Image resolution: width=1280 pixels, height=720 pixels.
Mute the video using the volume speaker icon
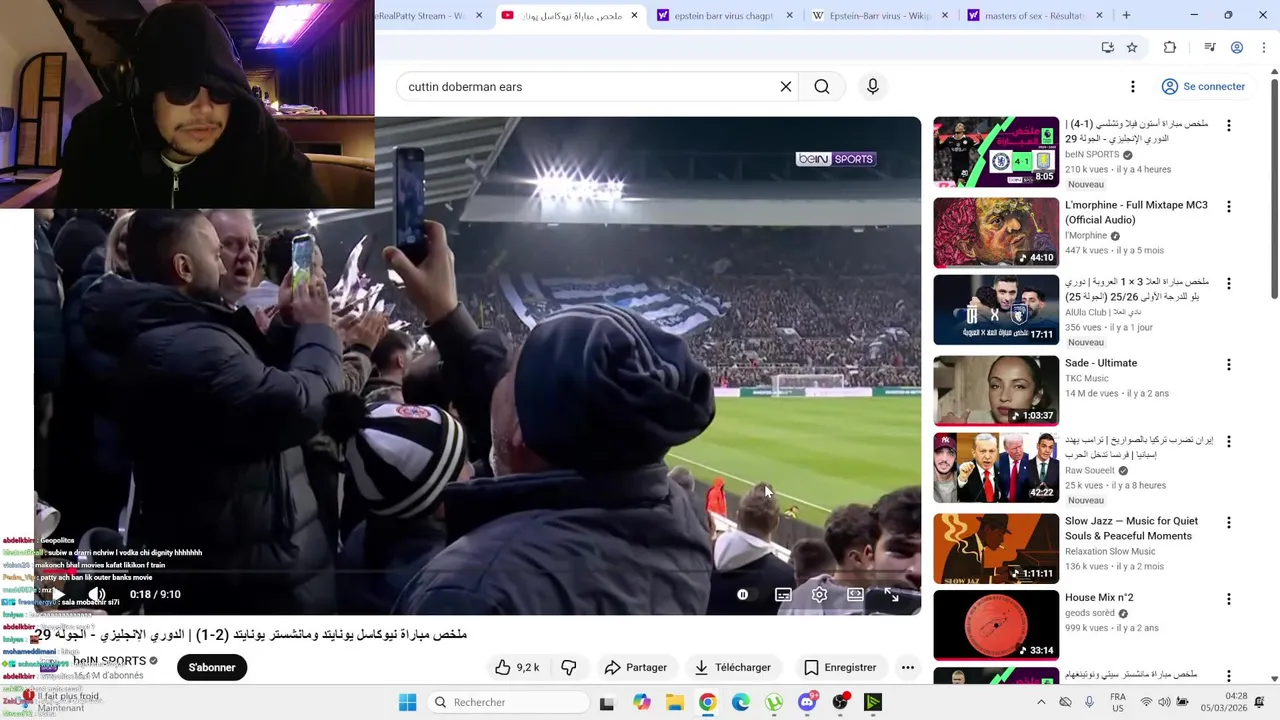(x=97, y=595)
